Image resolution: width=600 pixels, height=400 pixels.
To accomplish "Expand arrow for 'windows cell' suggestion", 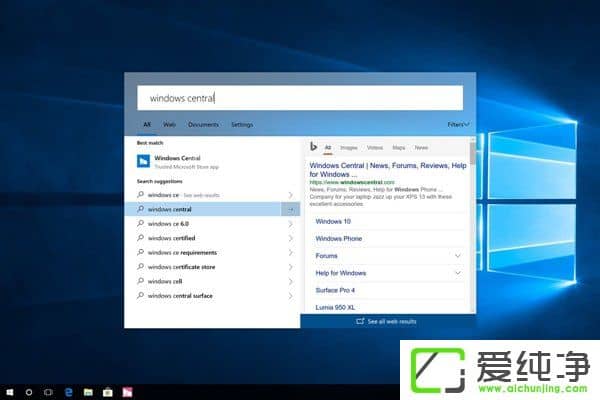I will (290, 282).
